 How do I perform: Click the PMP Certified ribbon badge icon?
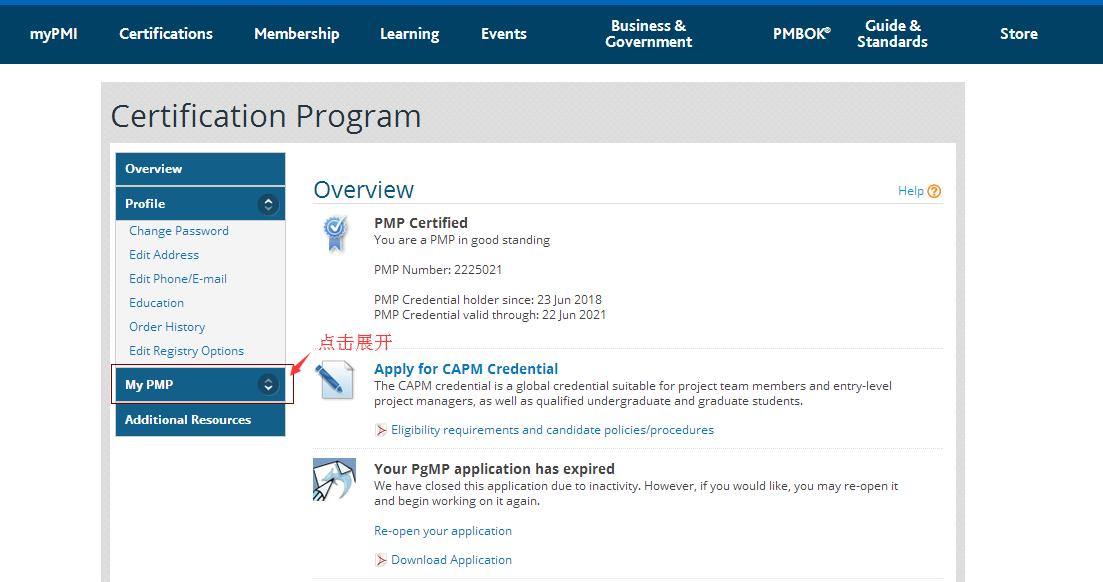[x=336, y=234]
